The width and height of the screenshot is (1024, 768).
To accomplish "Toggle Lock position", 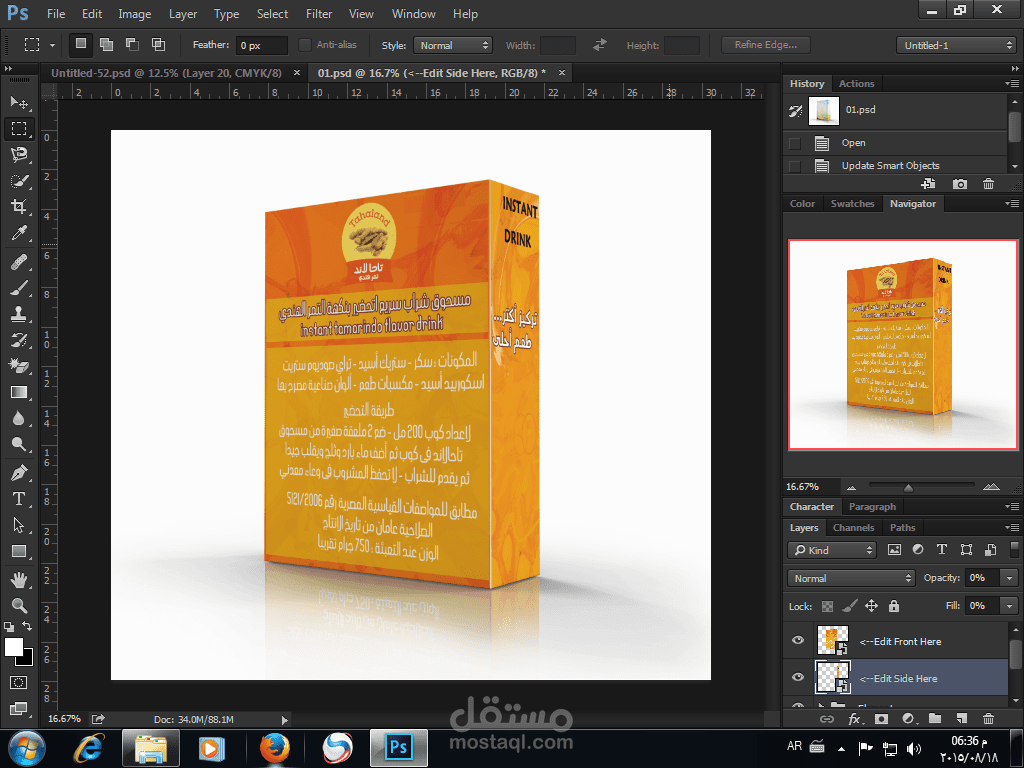I will [872, 606].
